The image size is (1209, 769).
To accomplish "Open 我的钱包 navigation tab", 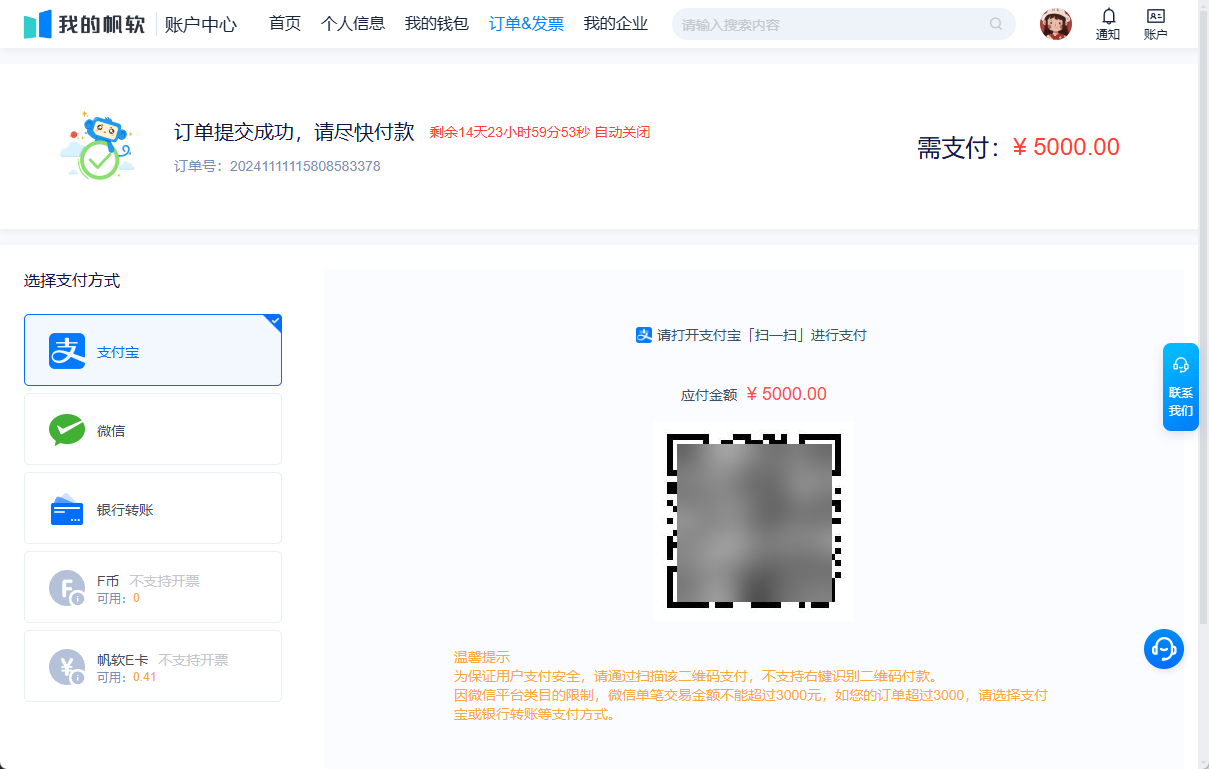I will (x=437, y=24).
